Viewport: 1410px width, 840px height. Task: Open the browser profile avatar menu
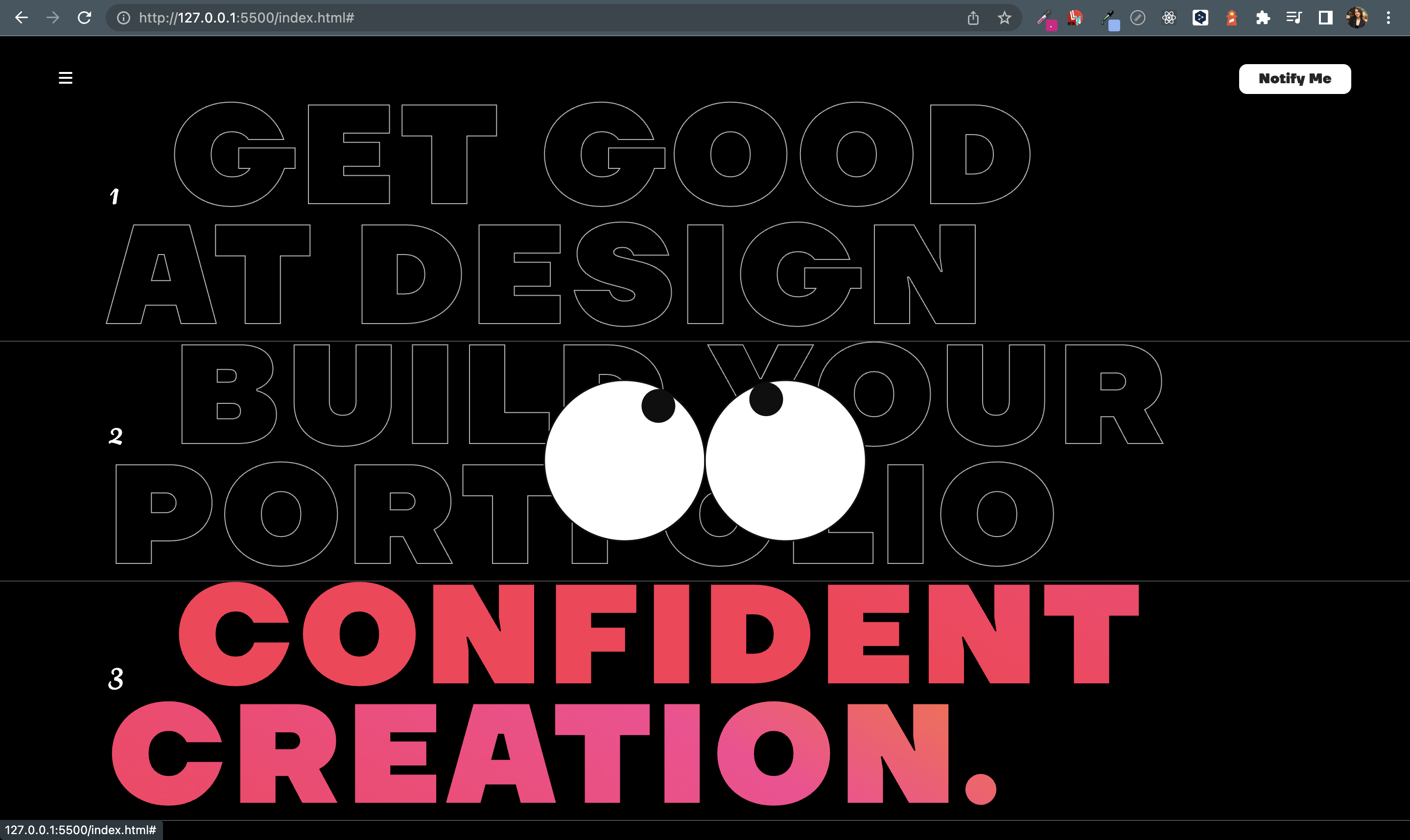point(1356,18)
